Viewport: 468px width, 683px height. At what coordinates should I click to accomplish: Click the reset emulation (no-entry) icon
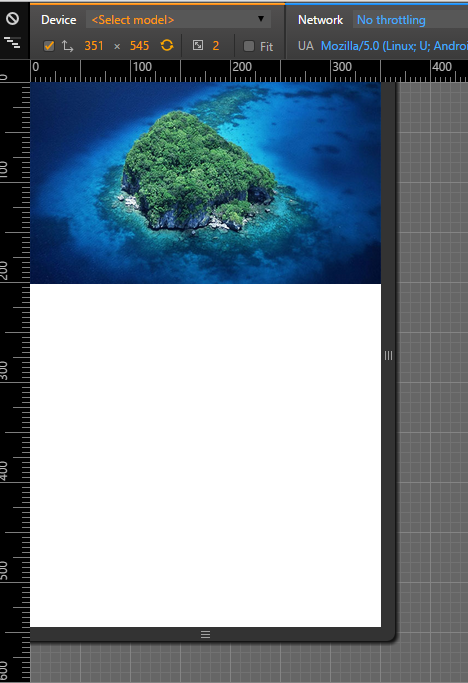click(12, 18)
